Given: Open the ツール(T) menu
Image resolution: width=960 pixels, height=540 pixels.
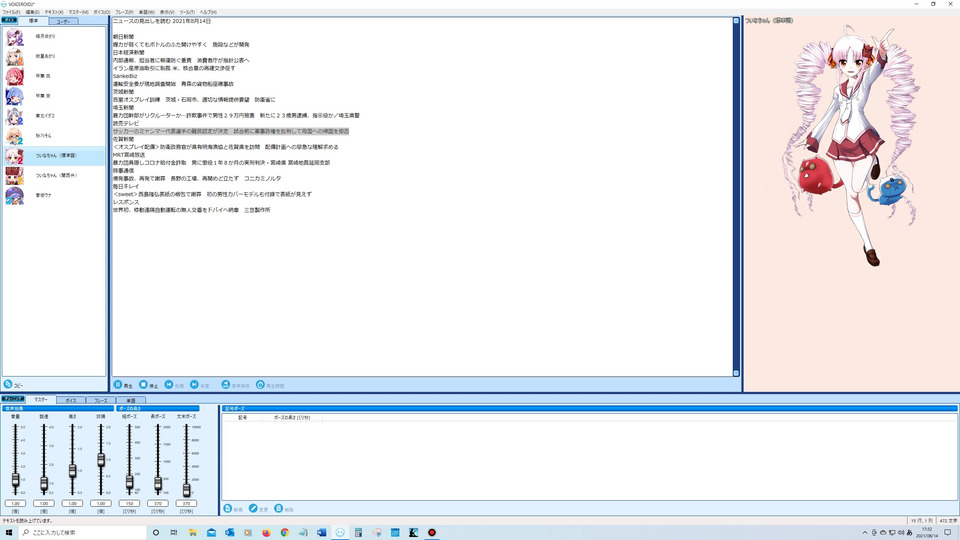Looking at the screenshot, I should coord(187,12).
